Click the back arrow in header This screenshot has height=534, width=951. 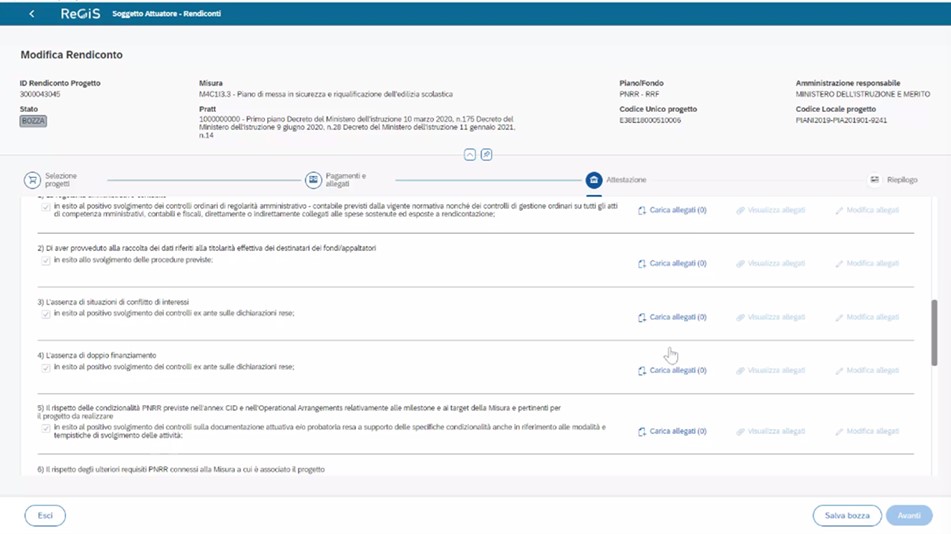click(x=32, y=14)
